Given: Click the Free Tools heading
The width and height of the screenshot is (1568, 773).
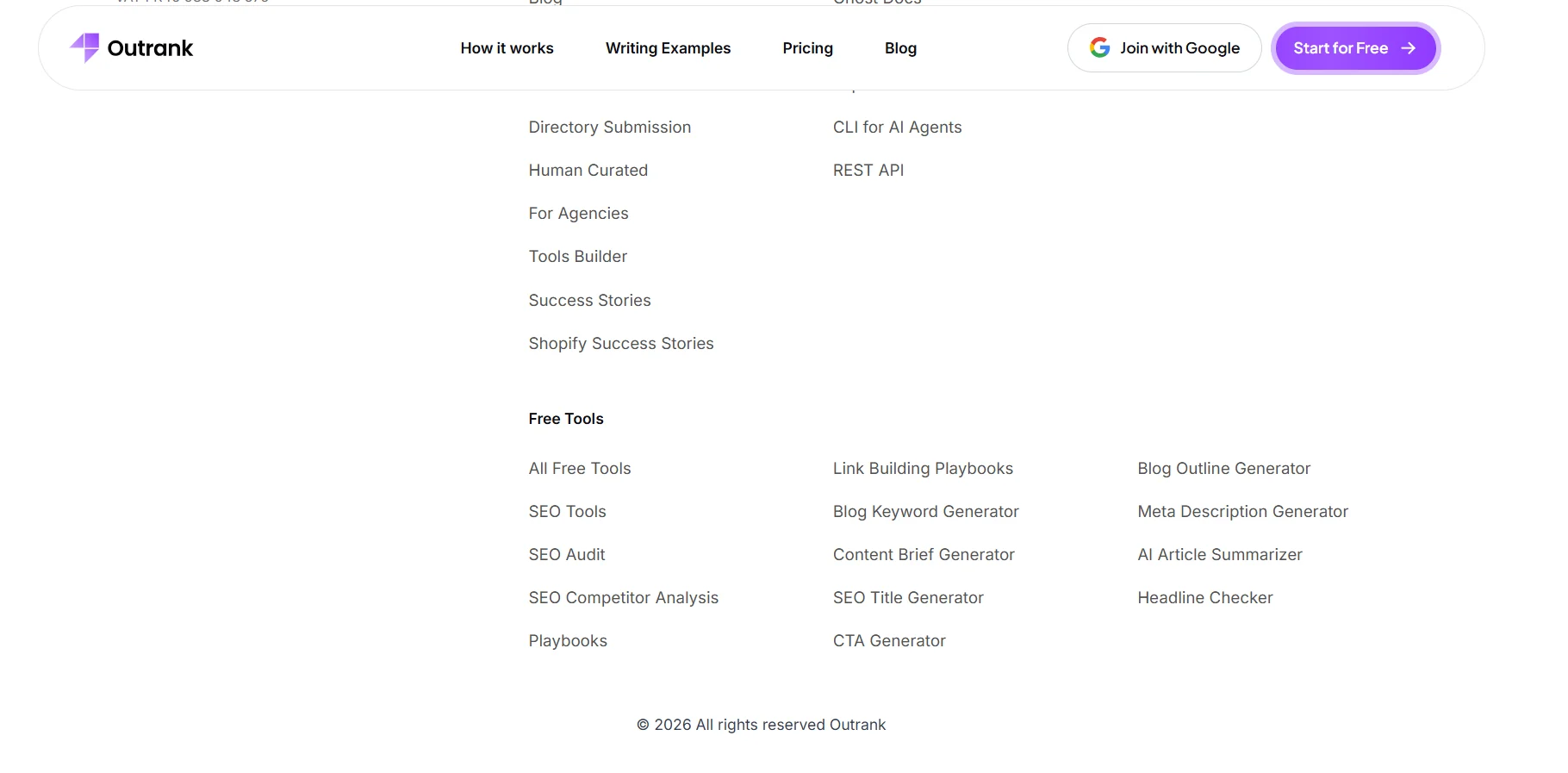Looking at the screenshot, I should pos(566,419).
